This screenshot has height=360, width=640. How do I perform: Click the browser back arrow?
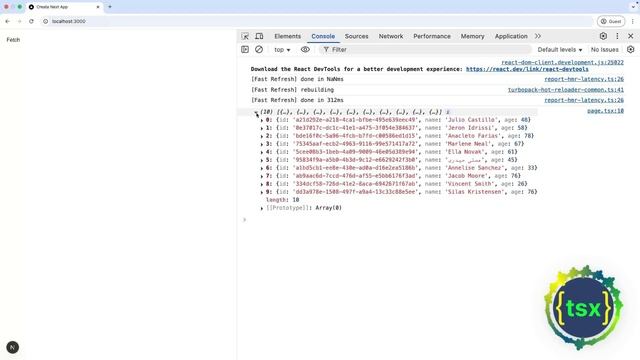(x=7, y=21)
